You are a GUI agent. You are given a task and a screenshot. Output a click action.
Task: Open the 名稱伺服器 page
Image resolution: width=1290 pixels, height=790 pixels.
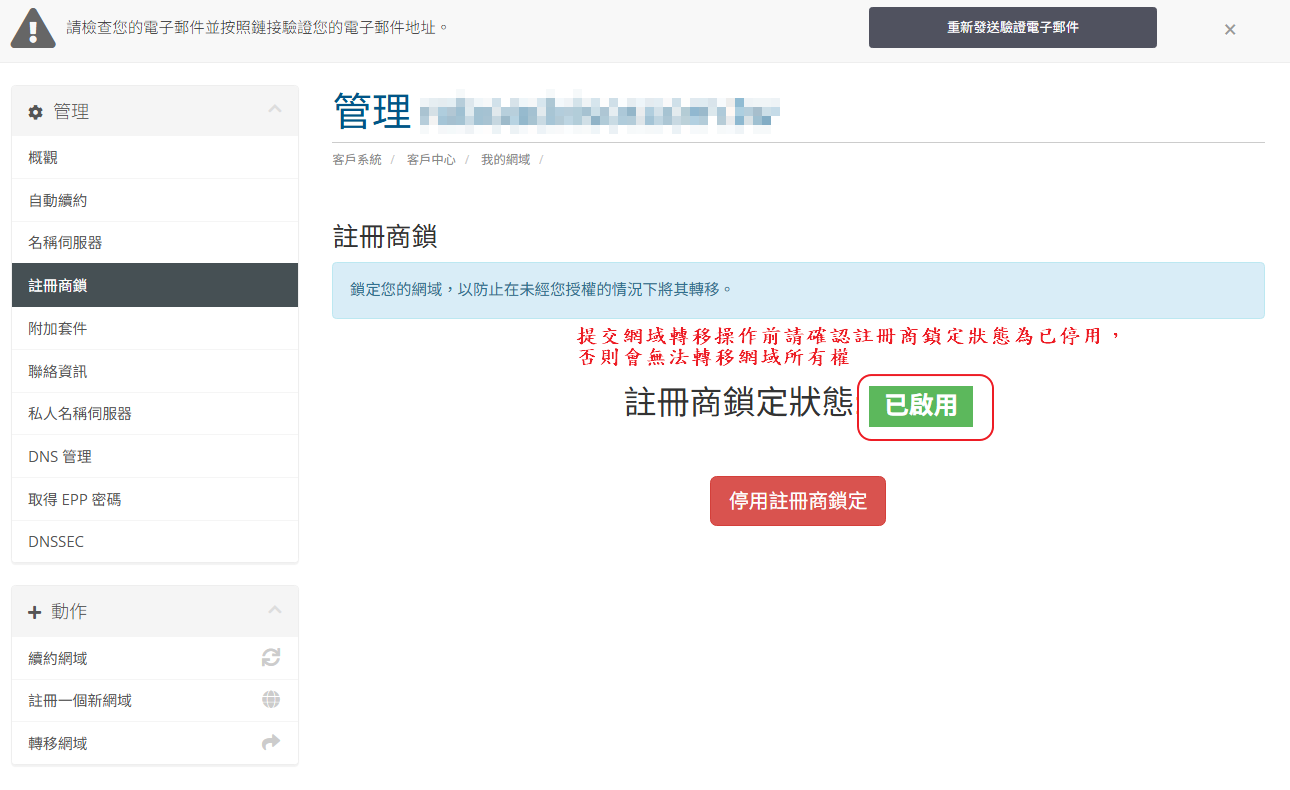[x=65, y=243]
